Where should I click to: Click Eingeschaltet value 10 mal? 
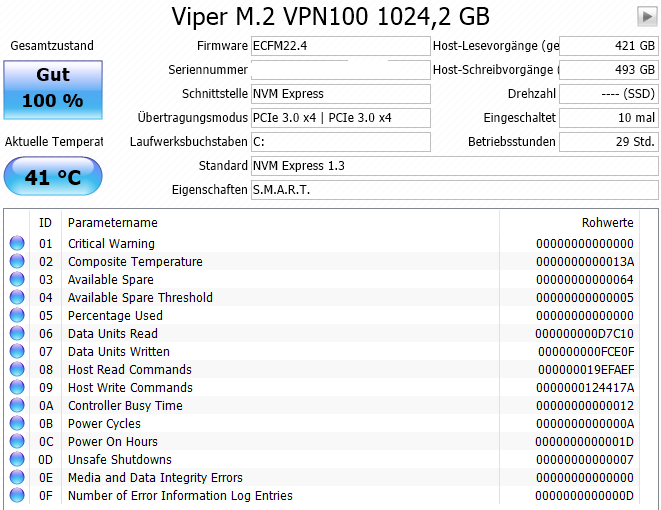pyautogui.click(x=608, y=118)
